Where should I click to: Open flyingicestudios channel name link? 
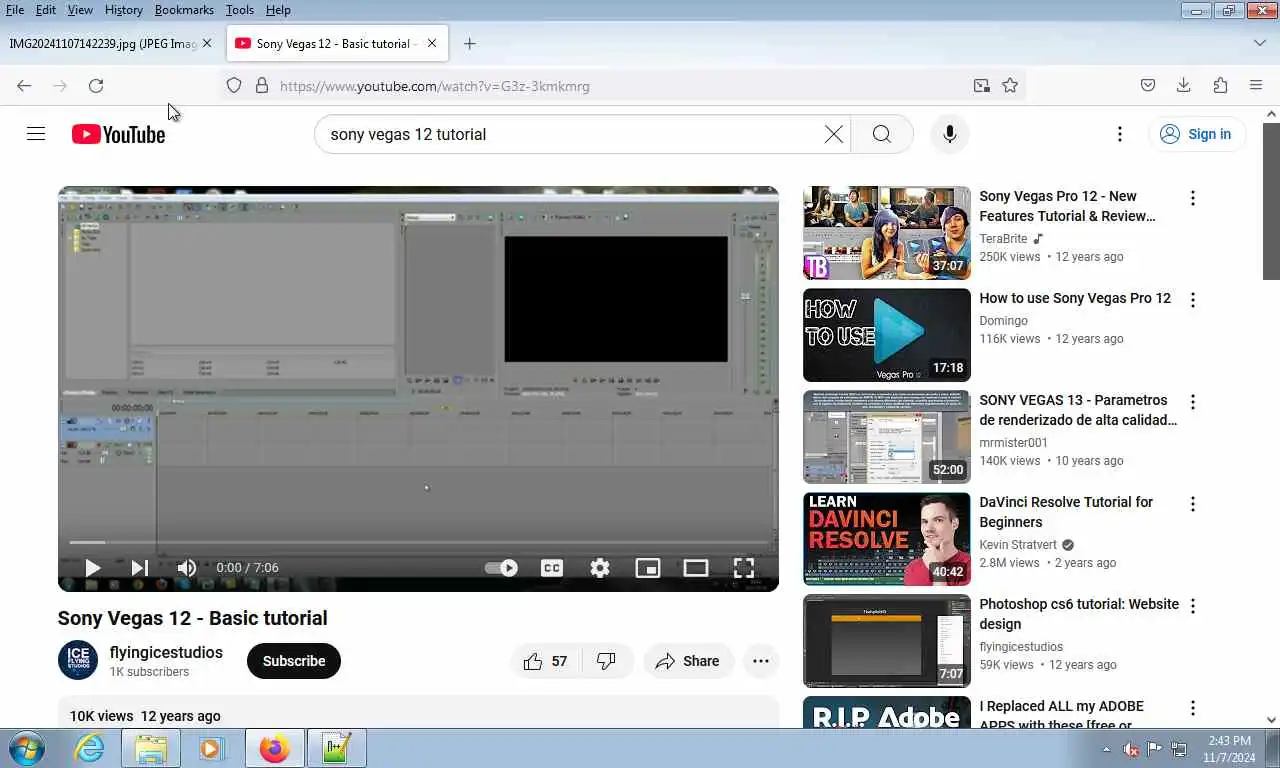[x=166, y=652]
